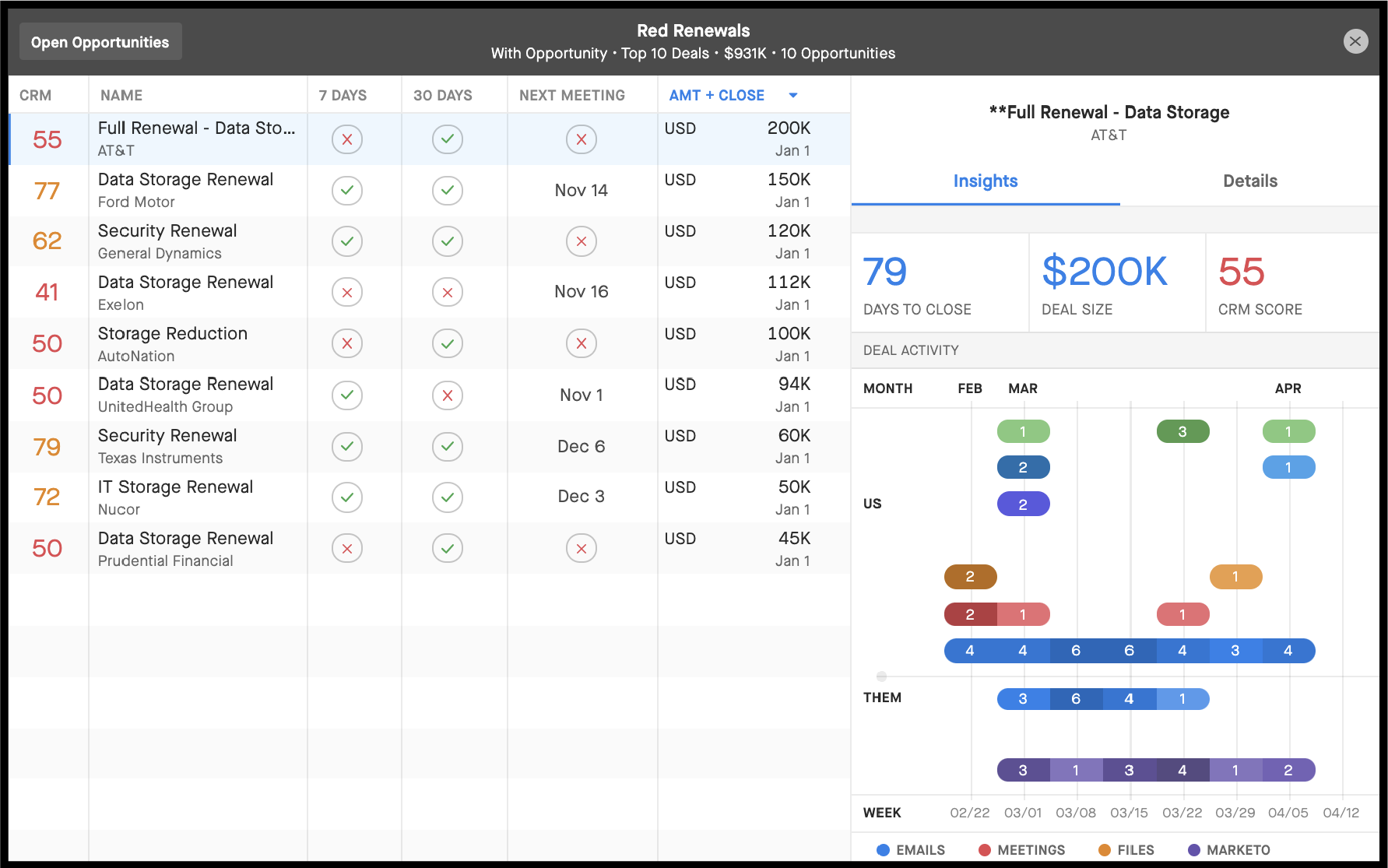Click Prudential Financial 7-day X icon
The height and width of the screenshot is (868, 1388).
point(347,548)
